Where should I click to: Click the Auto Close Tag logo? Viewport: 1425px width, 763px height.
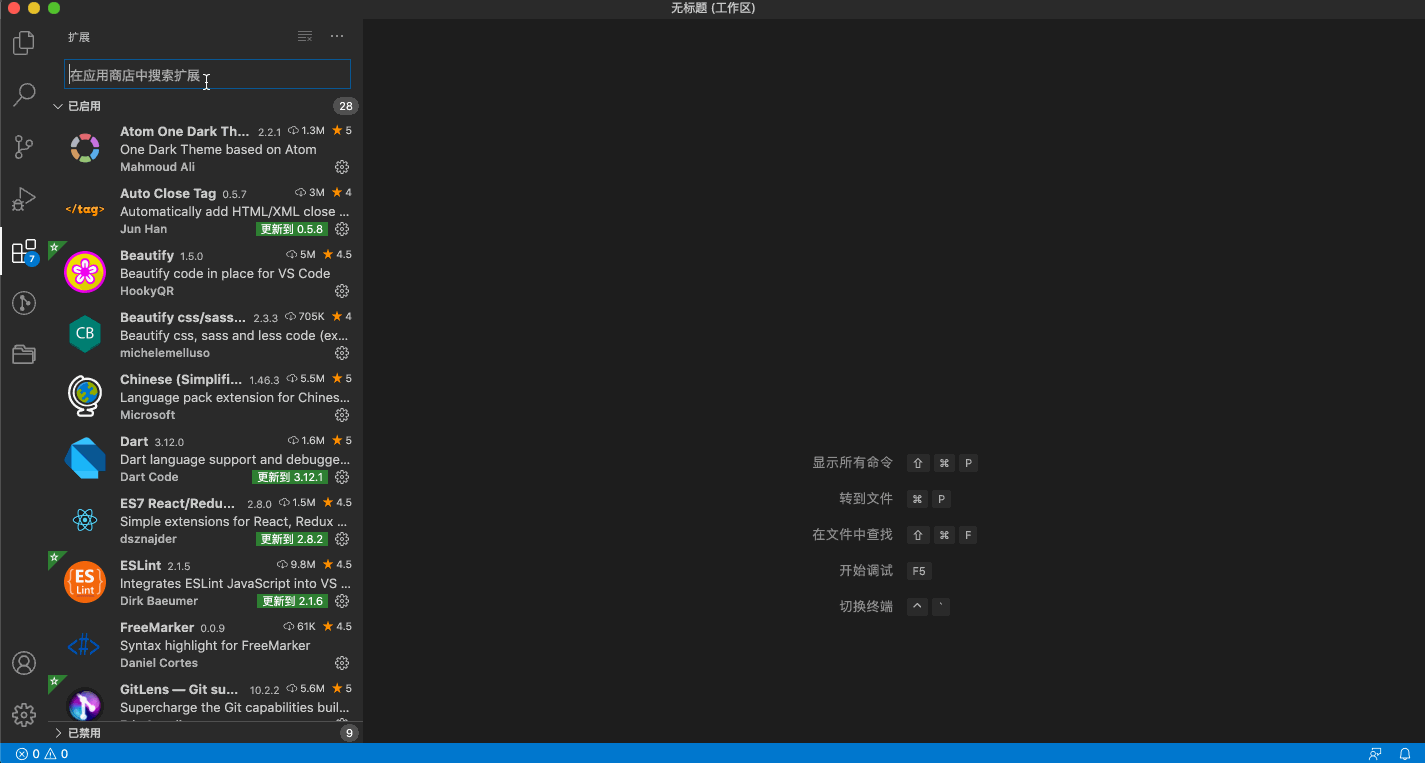[85, 210]
